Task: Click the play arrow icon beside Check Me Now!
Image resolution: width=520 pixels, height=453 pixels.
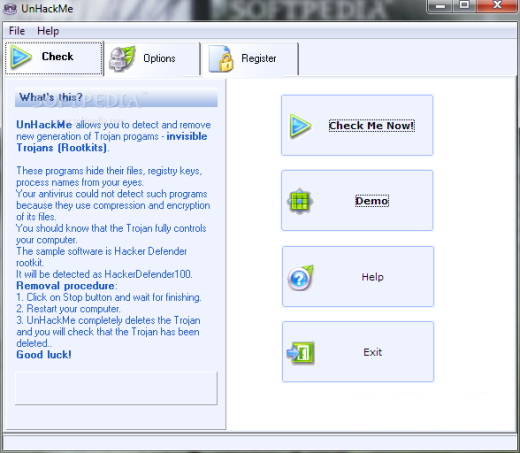Action: tap(300, 126)
